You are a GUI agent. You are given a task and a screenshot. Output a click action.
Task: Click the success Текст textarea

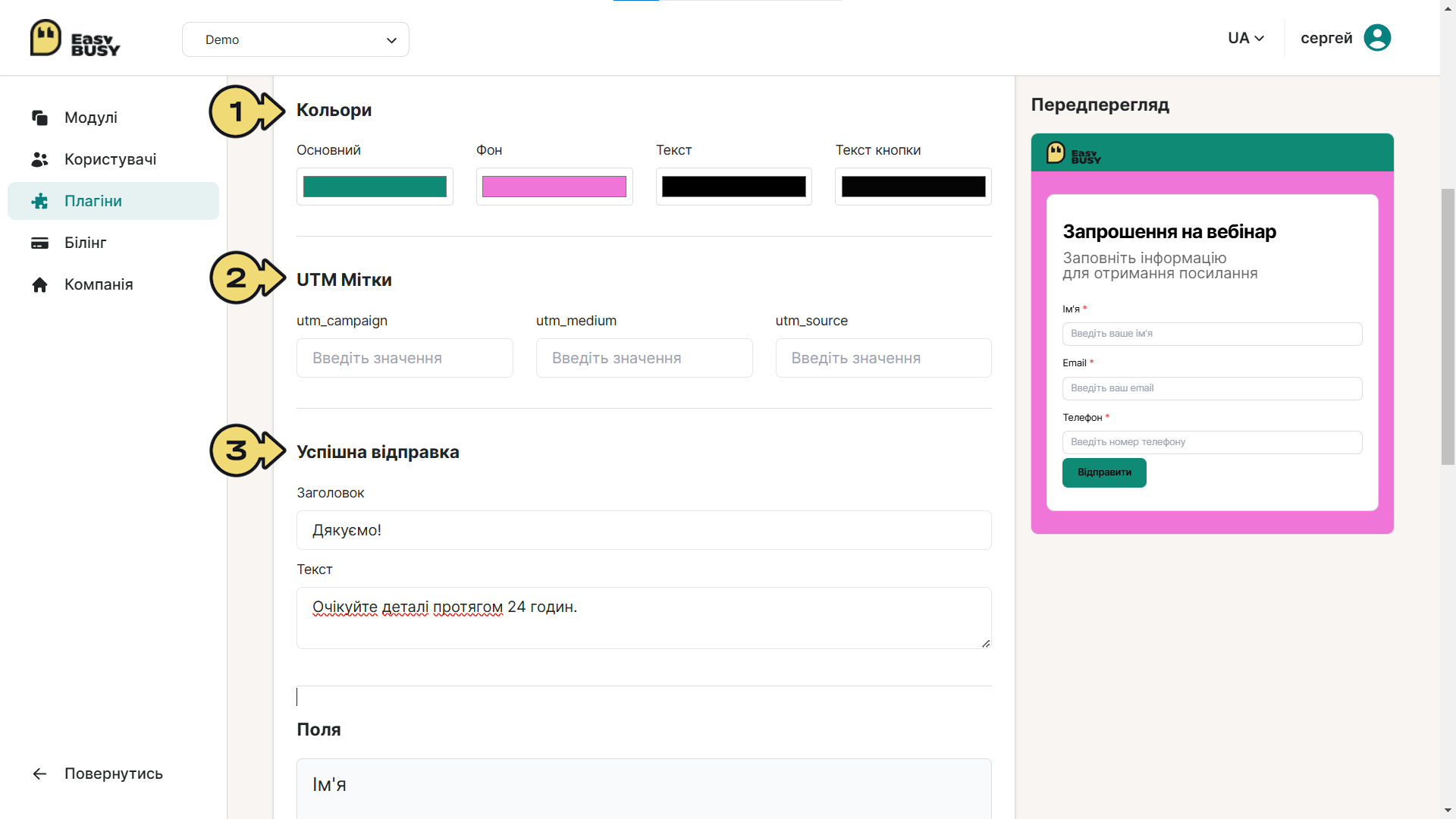[644, 618]
